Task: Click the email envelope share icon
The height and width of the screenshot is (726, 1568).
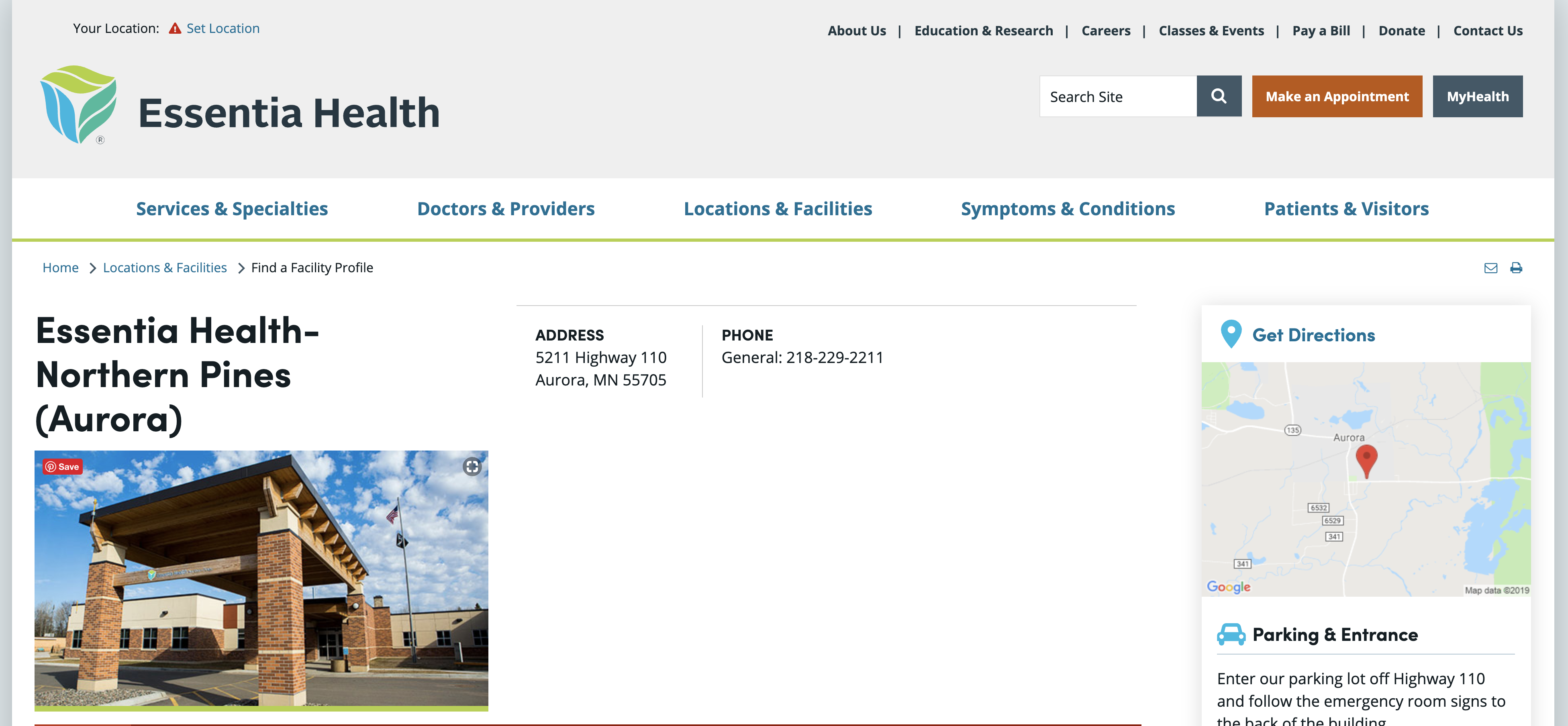Action: (1491, 268)
